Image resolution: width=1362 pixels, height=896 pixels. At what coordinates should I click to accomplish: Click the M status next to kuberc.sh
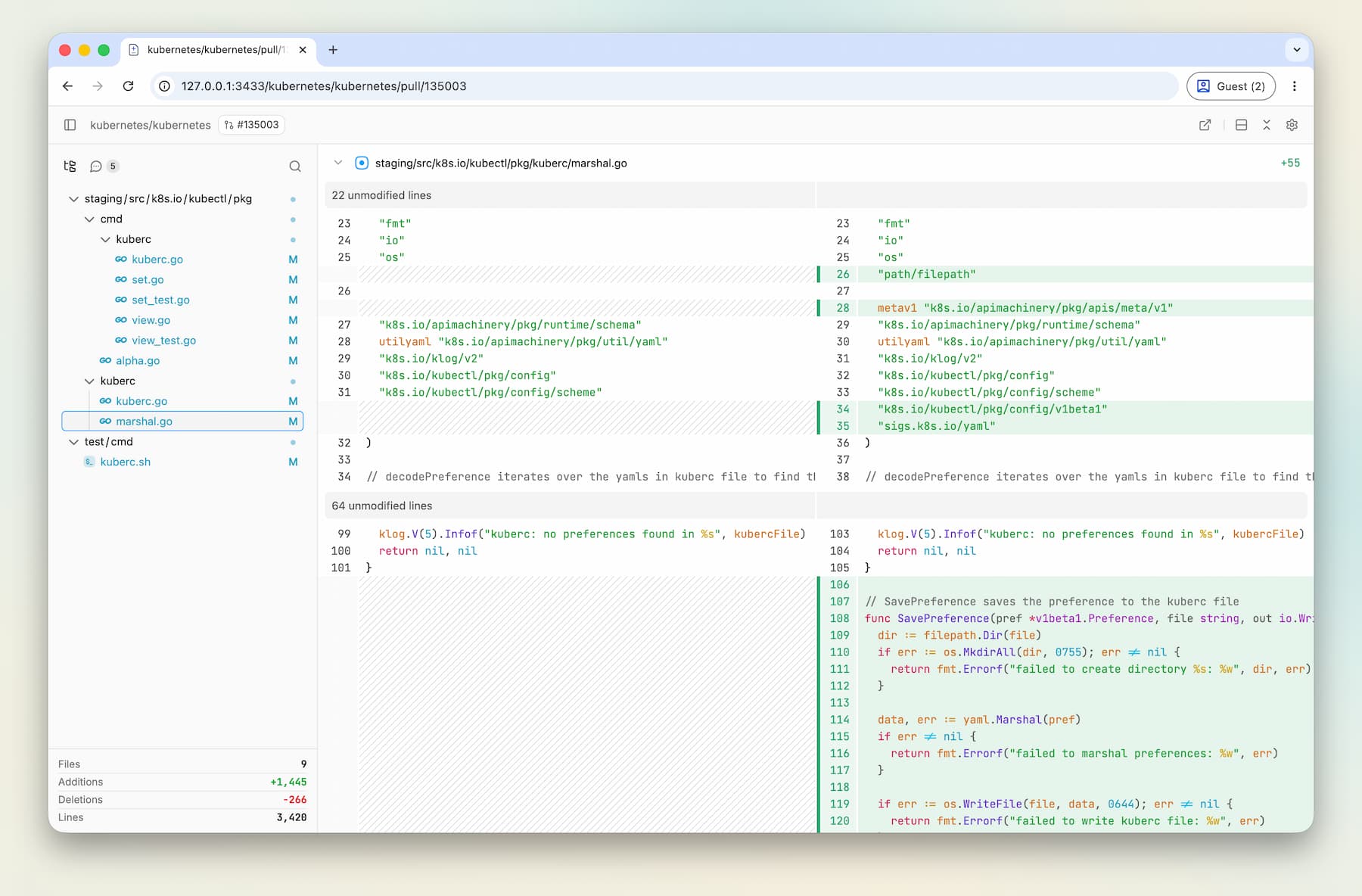click(293, 462)
